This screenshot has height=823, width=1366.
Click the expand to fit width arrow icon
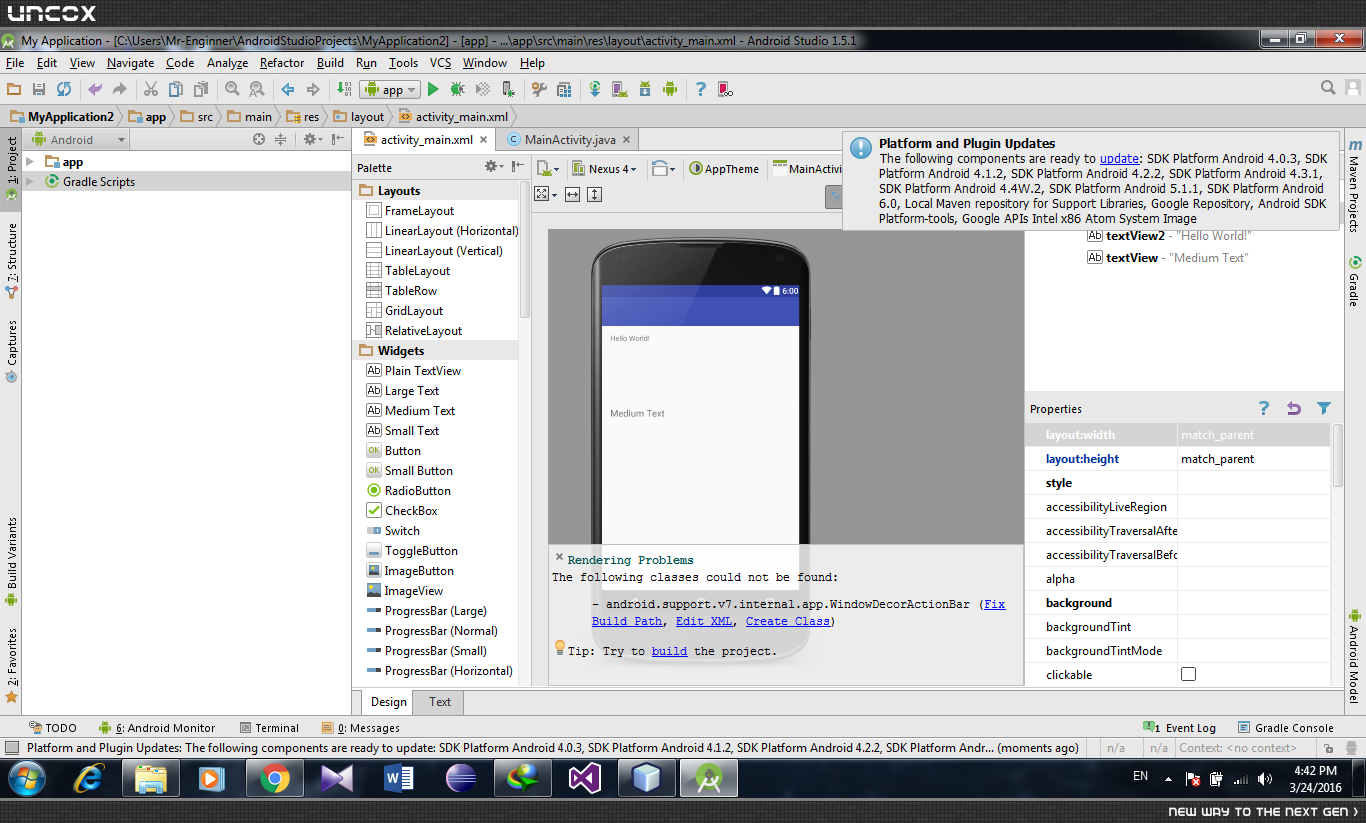tap(572, 194)
